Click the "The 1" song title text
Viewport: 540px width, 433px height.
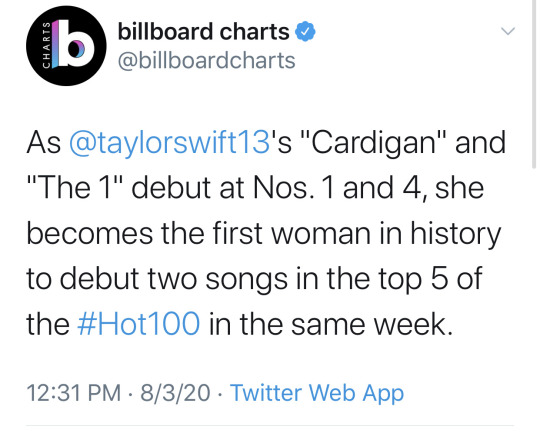click(x=74, y=188)
